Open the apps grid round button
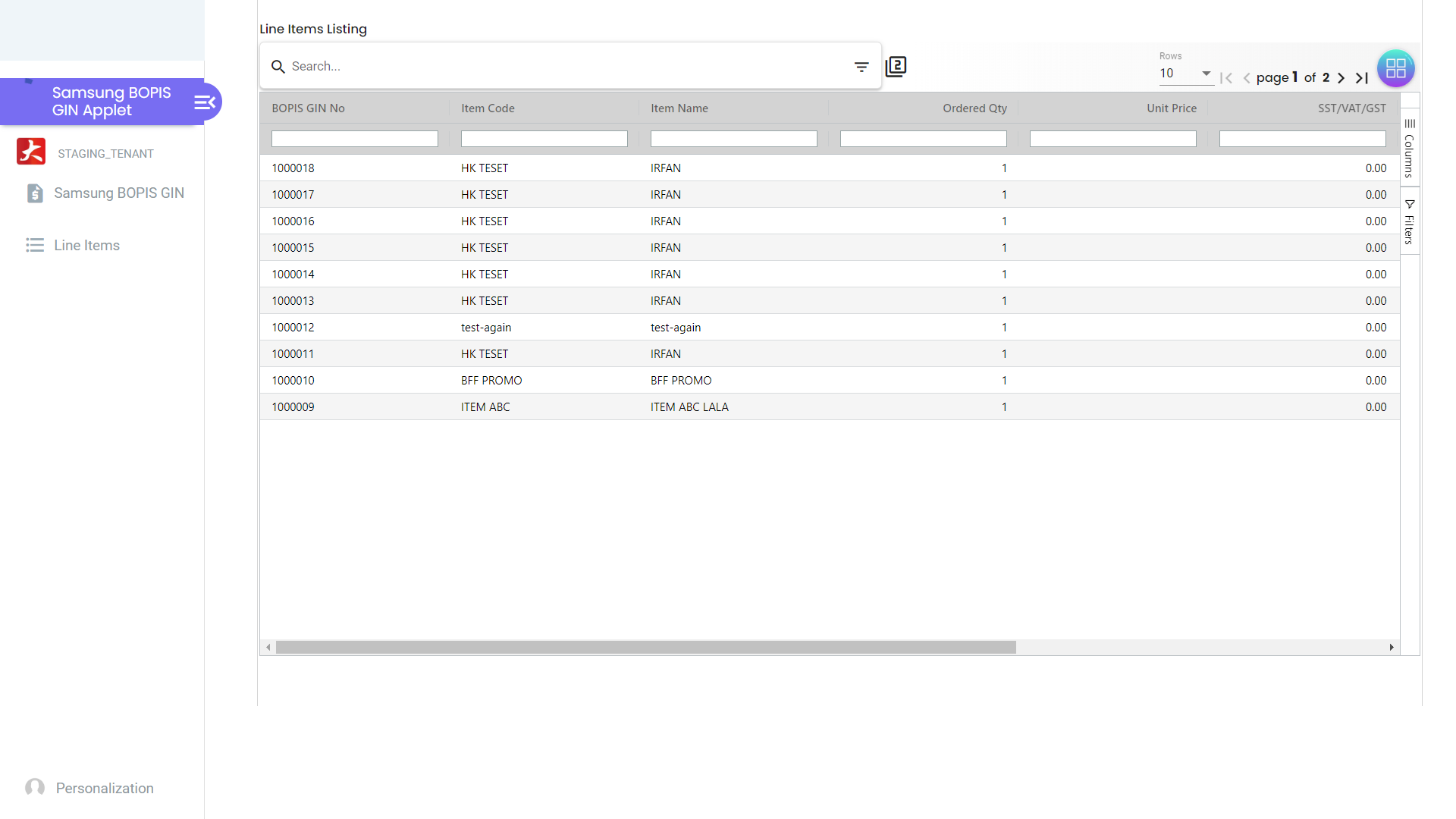Viewport: 1456px width, 819px height. pos(1395,68)
